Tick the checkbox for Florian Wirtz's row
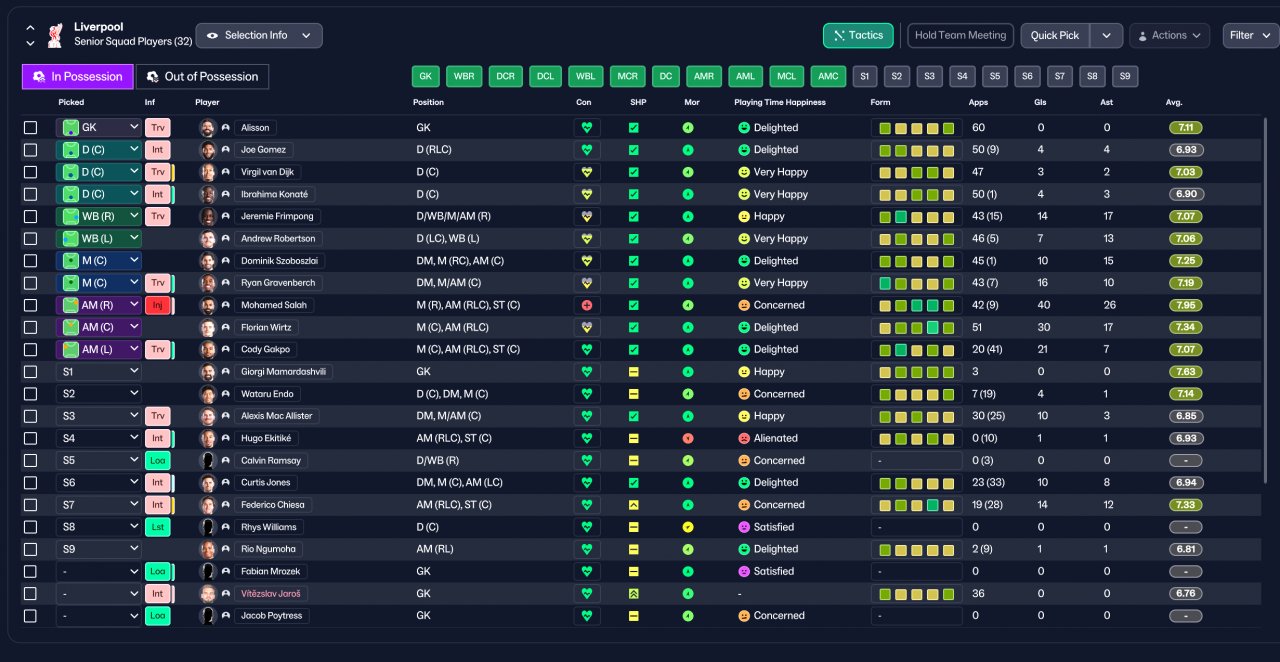This screenshot has width=1280, height=662. pos(31,327)
